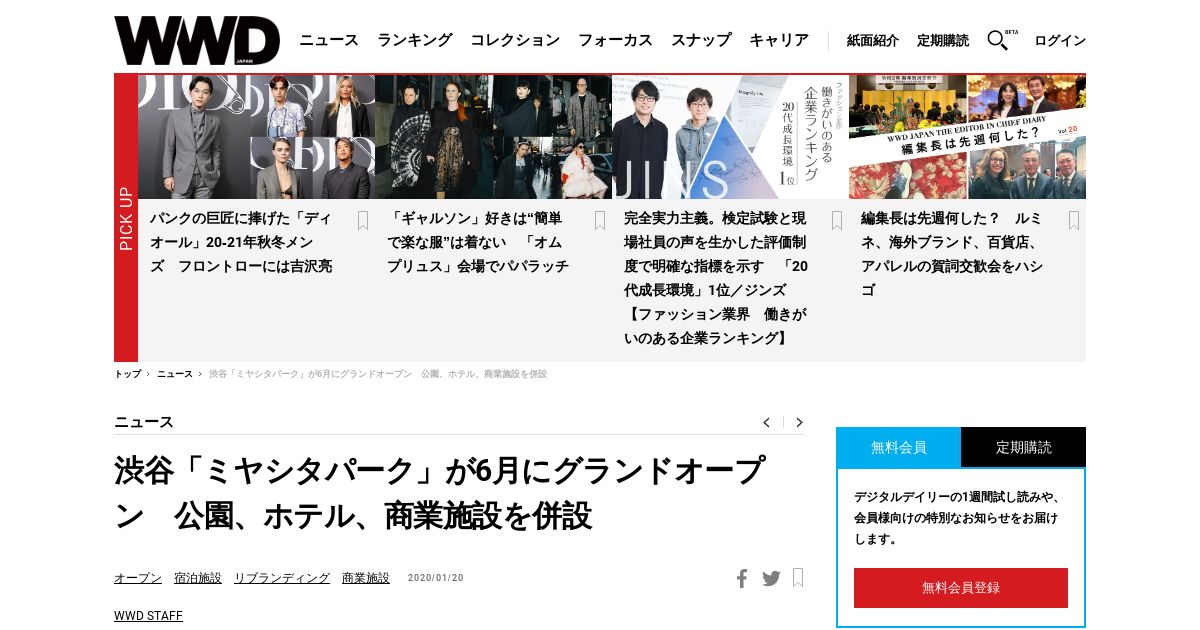This screenshot has height=630, width=1200.
Task: Open the search magnifier icon
Action: pyautogui.click(x=998, y=40)
